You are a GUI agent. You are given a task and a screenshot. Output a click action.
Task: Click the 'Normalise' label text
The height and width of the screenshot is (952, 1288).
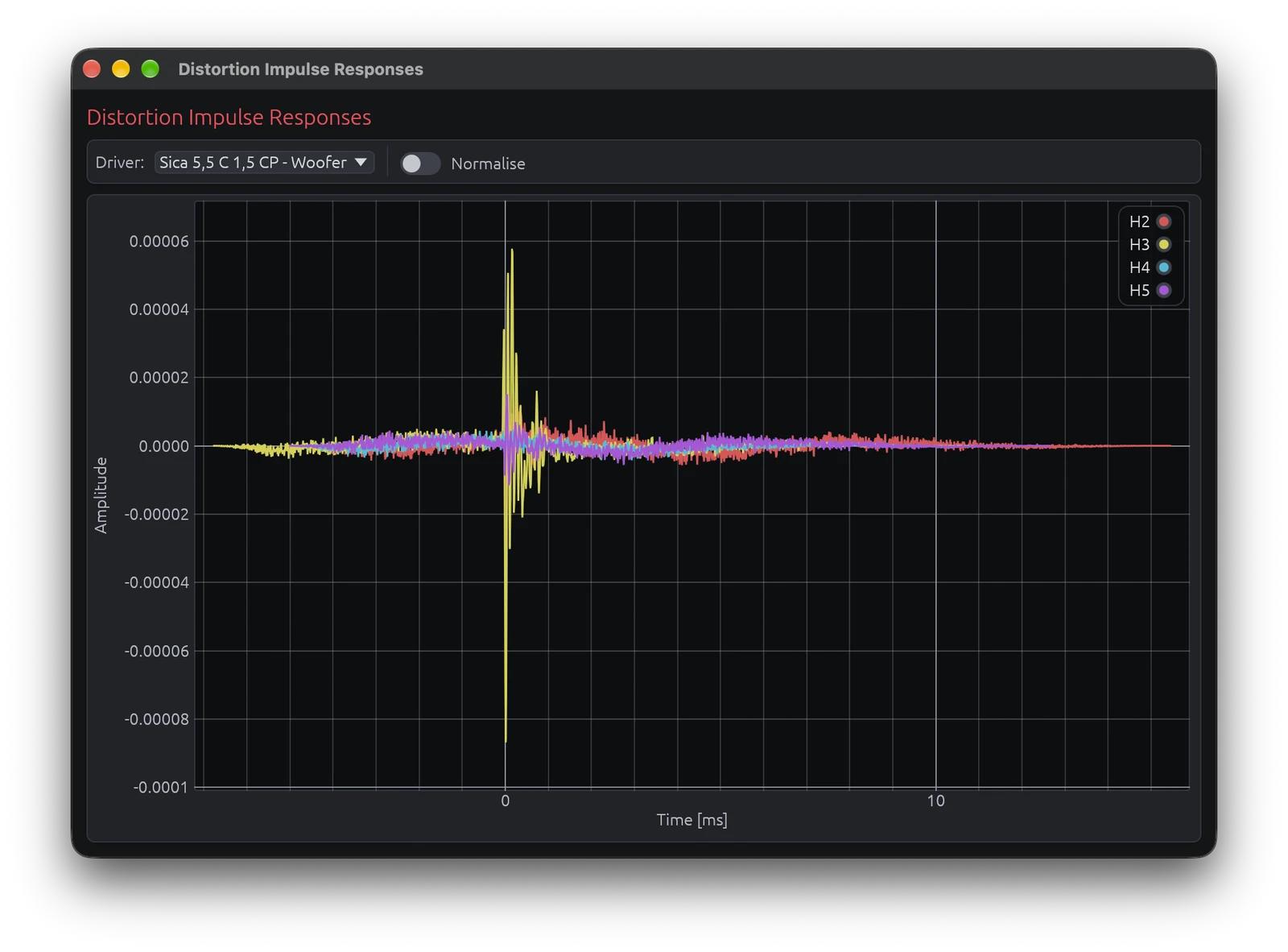tap(488, 163)
